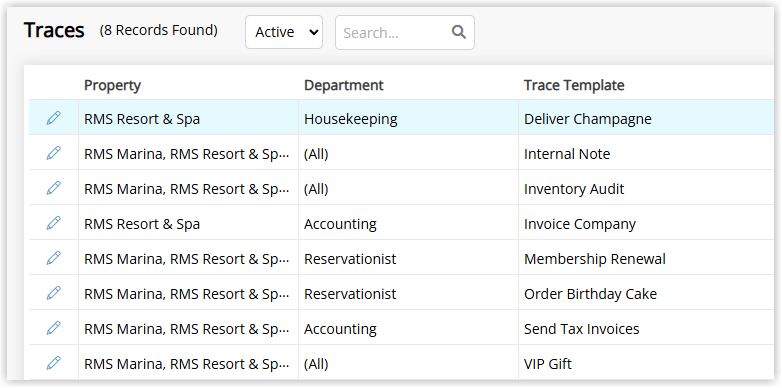This screenshot has width=782, height=388.
Task: Click edit pencil for Invoice Company row
Action: point(53,223)
